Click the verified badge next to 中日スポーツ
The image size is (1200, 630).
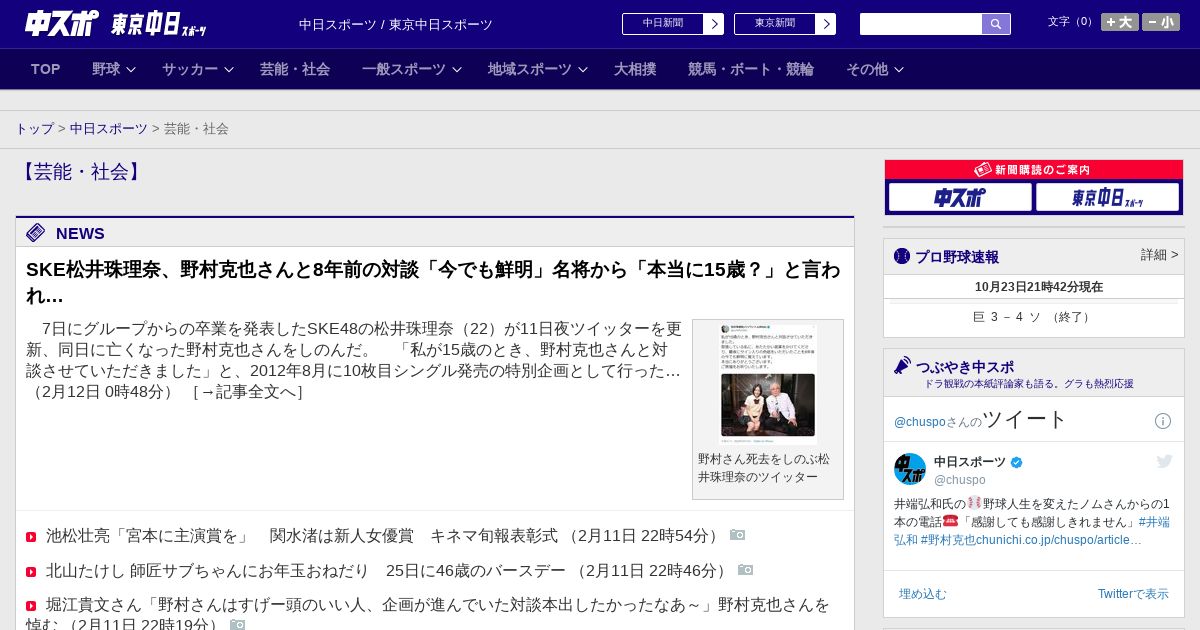[x=1017, y=462]
